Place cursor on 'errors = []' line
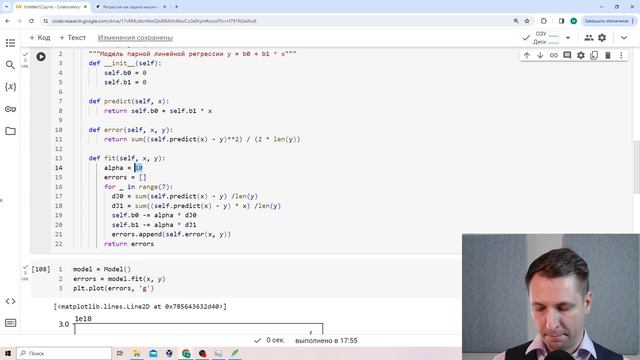Image resolution: width=640 pixels, height=360 pixels. pos(125,177)
